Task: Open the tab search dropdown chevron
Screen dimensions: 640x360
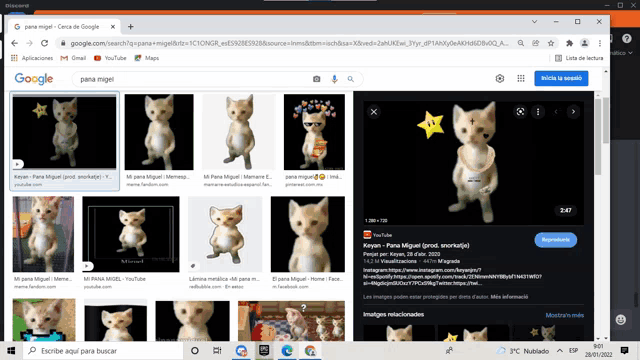Action: tap(534, 22)
